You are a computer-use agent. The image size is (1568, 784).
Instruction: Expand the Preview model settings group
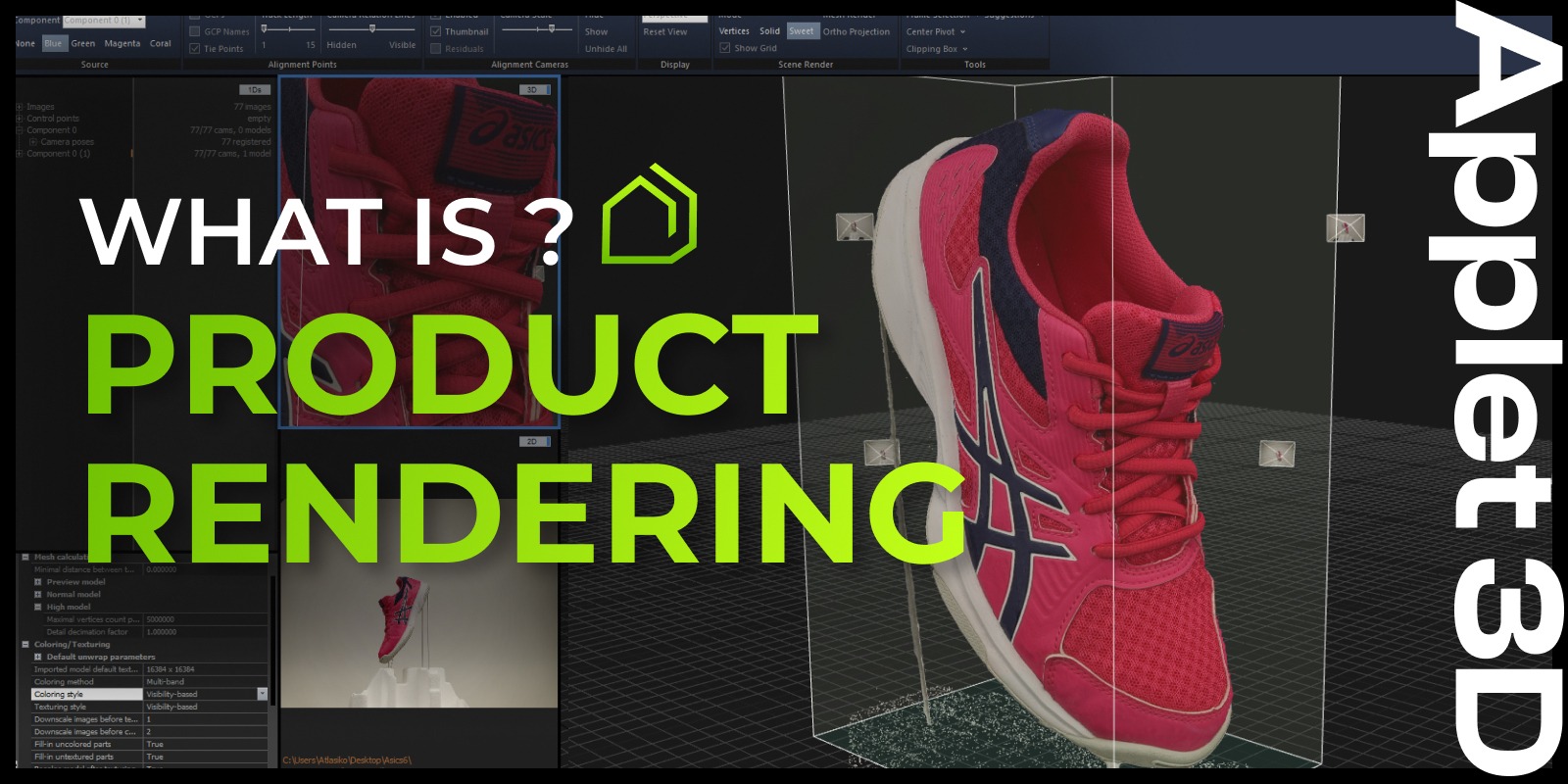[x=38, y=582]
